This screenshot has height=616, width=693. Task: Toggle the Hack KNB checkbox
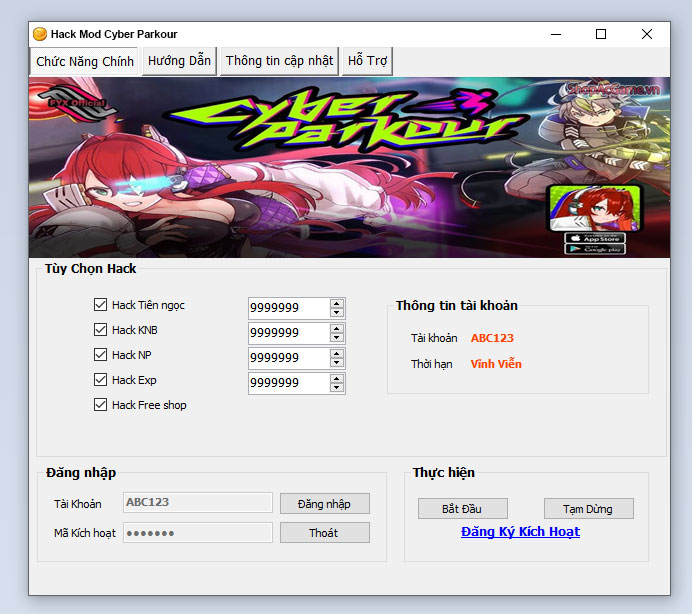pos(100,330)
